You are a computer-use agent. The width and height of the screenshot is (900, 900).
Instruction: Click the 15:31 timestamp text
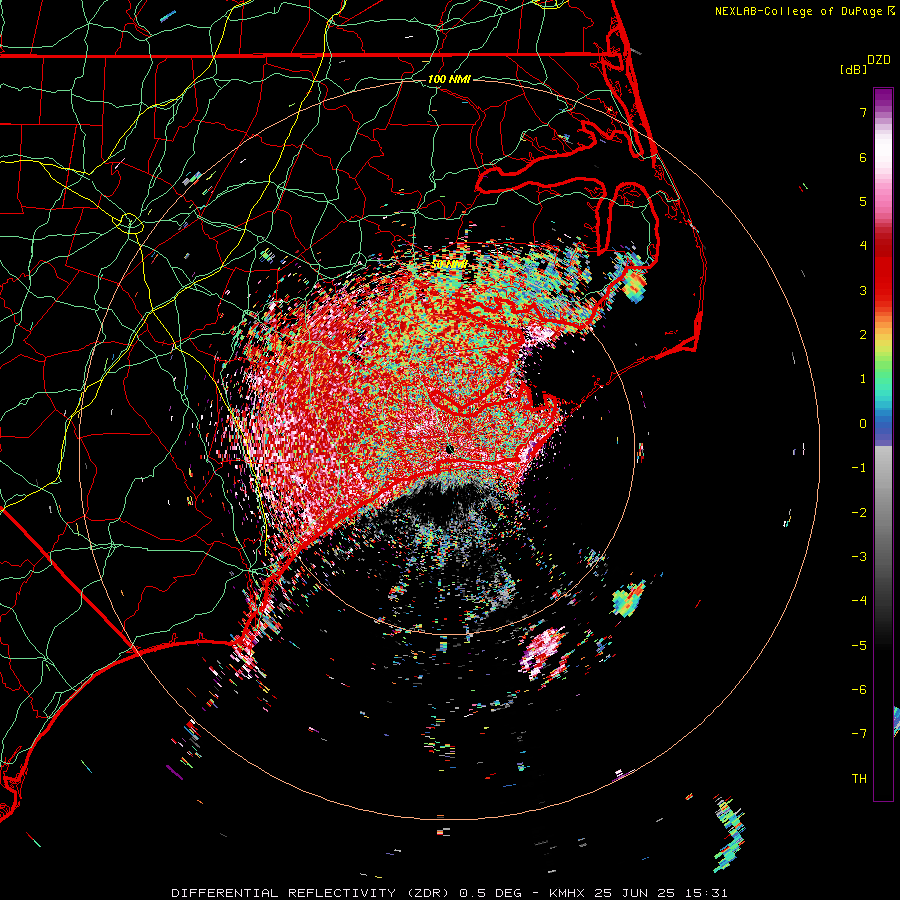[707, 893]
